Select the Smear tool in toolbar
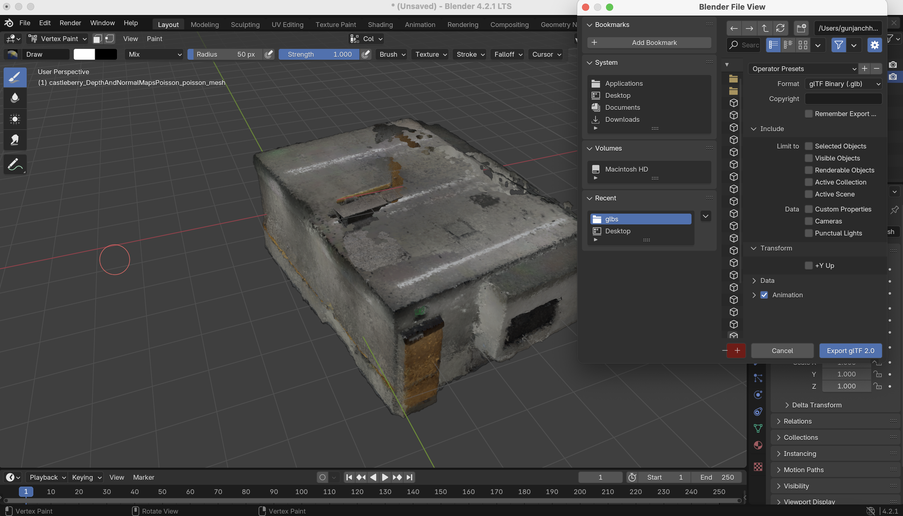Screen dimensions: 903x516 (x=15, y=140)
